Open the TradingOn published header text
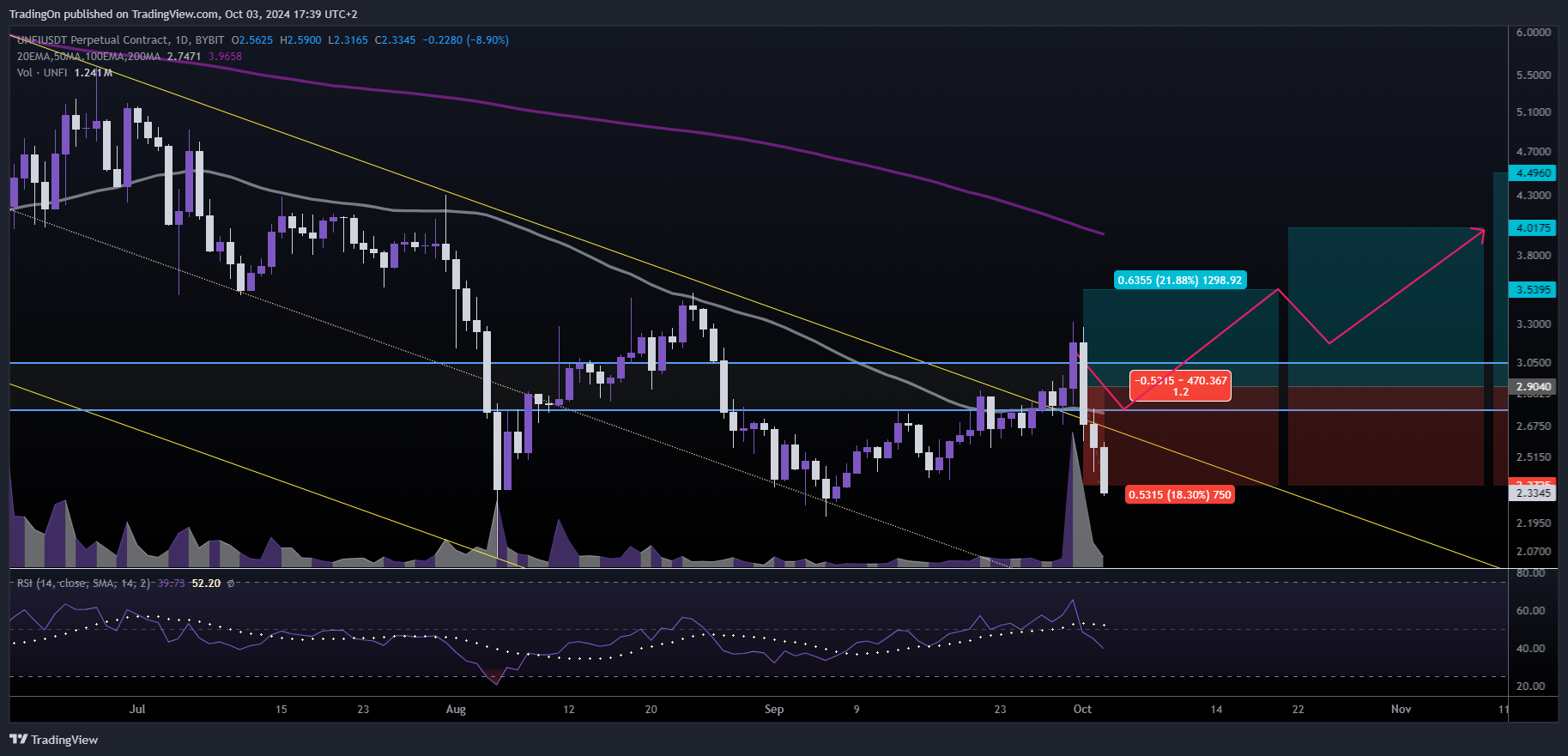 point(184,14)
